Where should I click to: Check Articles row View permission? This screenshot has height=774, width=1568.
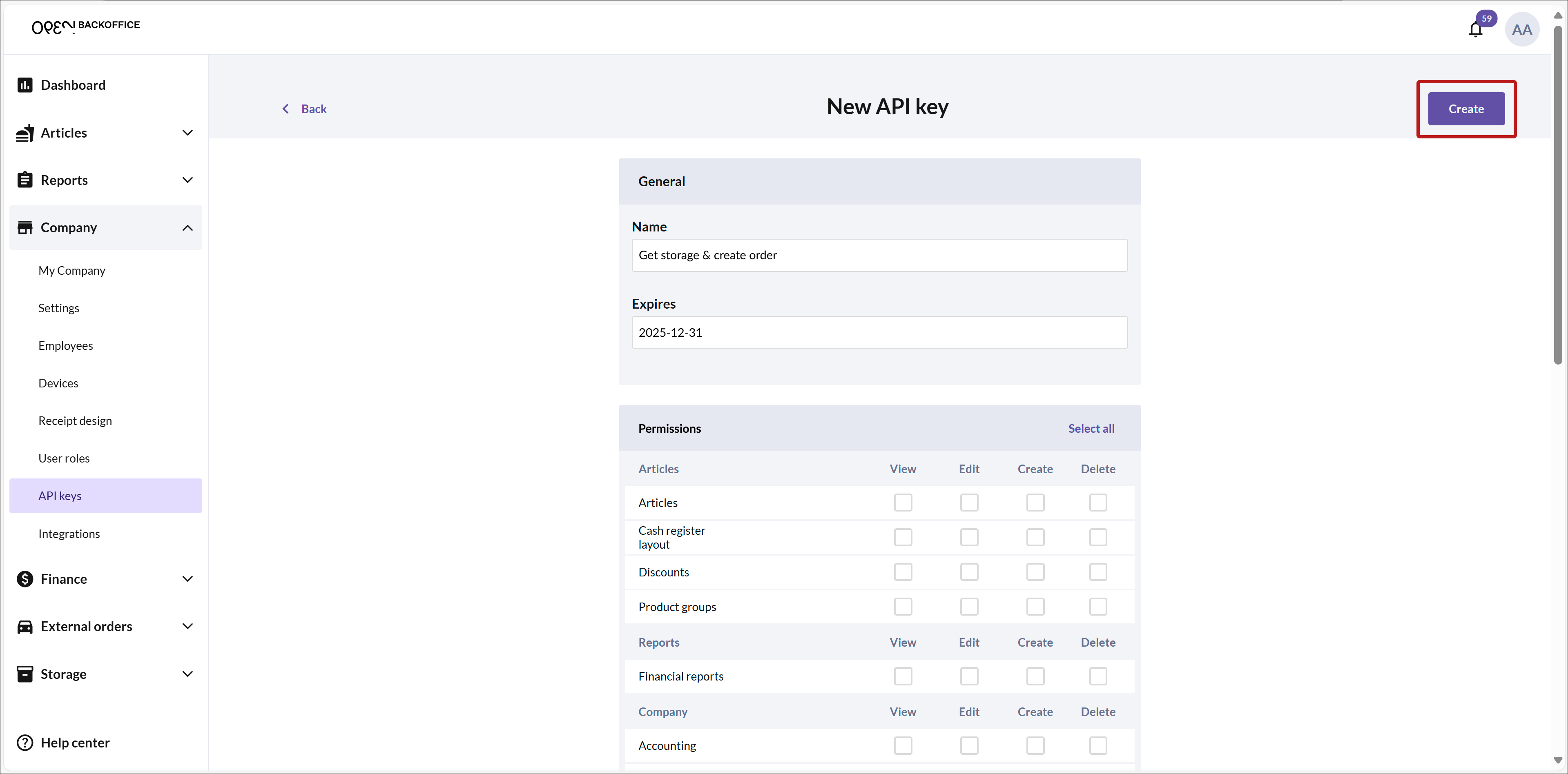[x=903, y=503]
